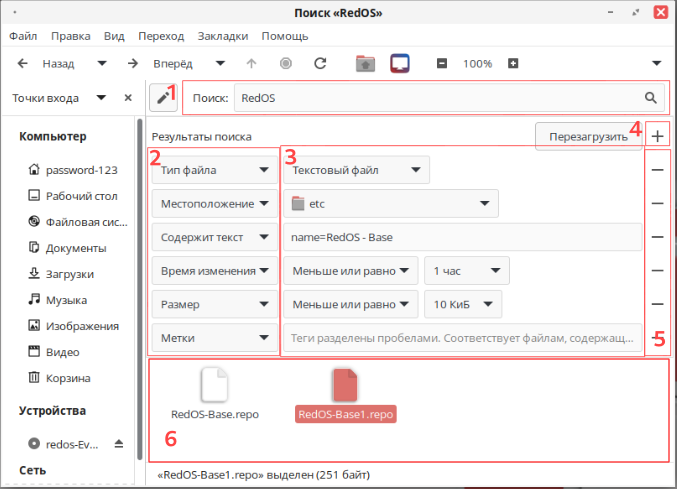Image resolution: width=677 pixels, height=489 pixels.
Task: Click the search field containing RedOS
Action: point(449,98)
